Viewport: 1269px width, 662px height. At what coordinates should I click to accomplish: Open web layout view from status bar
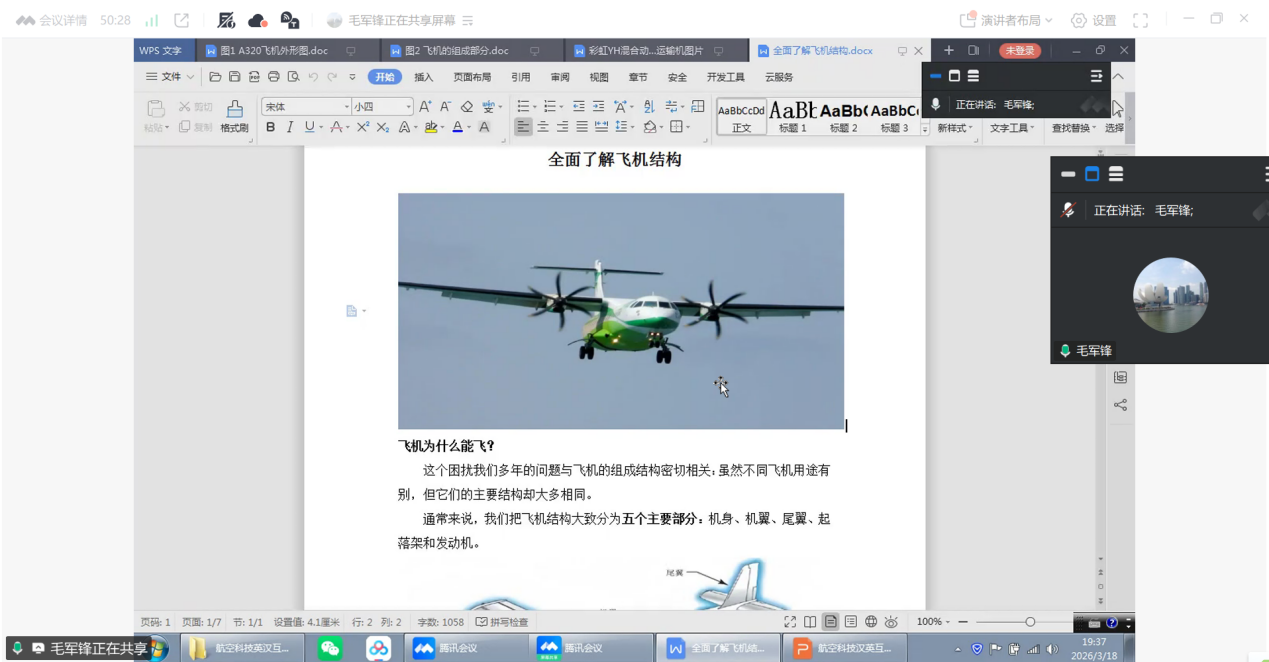tap(871, 622)
